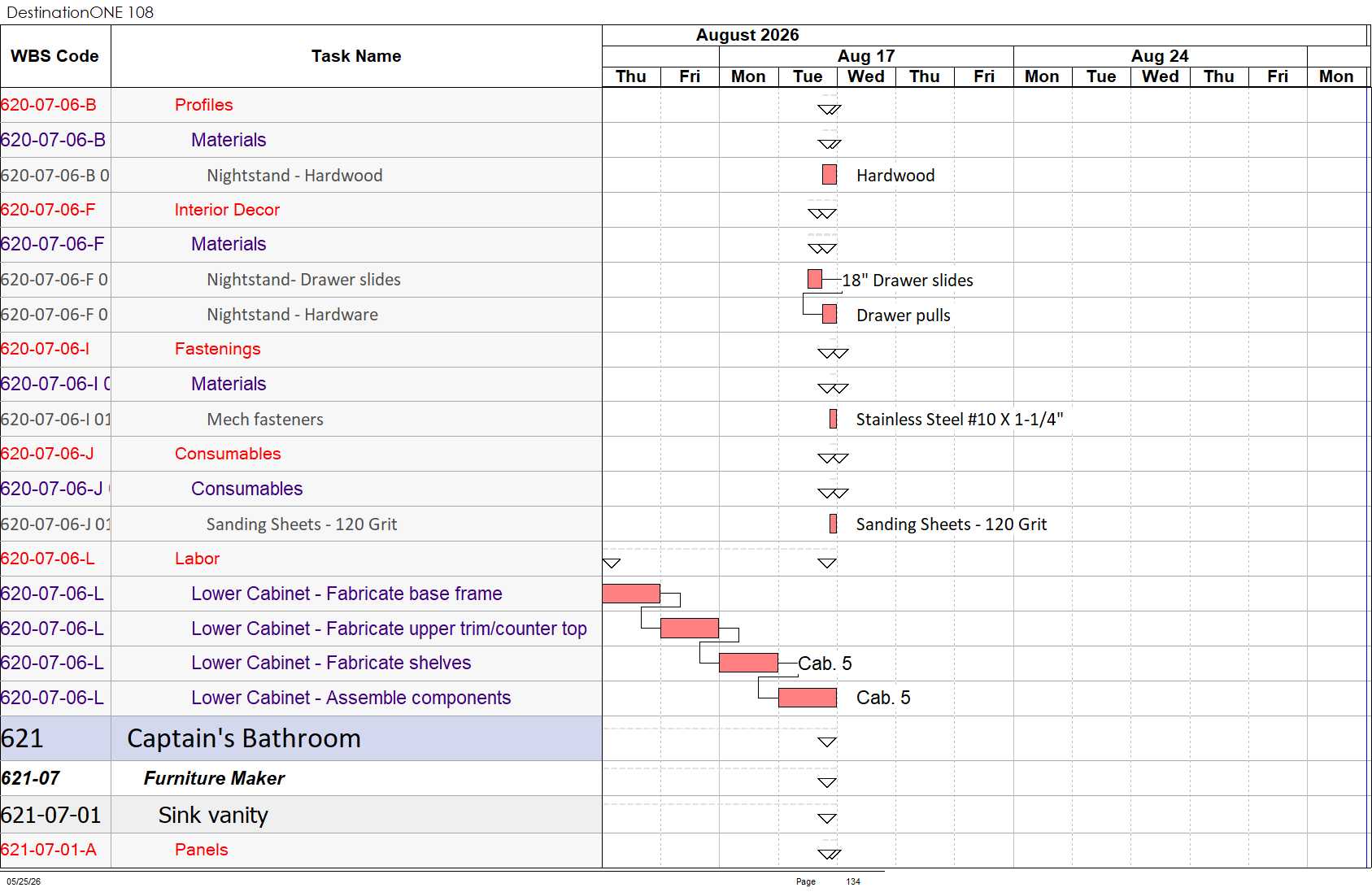Click the Sanding Sheets gantt bar
This screenshot has height=892, width=1372.
[x=833, y=524]
